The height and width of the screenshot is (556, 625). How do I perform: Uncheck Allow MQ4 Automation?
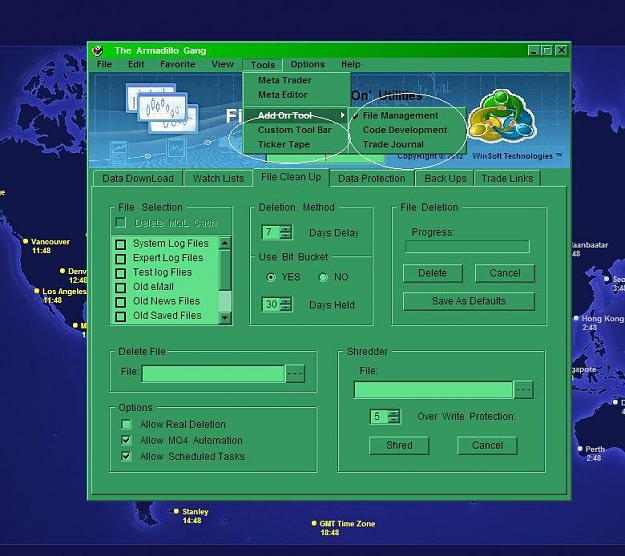click(x=126, y=440)
